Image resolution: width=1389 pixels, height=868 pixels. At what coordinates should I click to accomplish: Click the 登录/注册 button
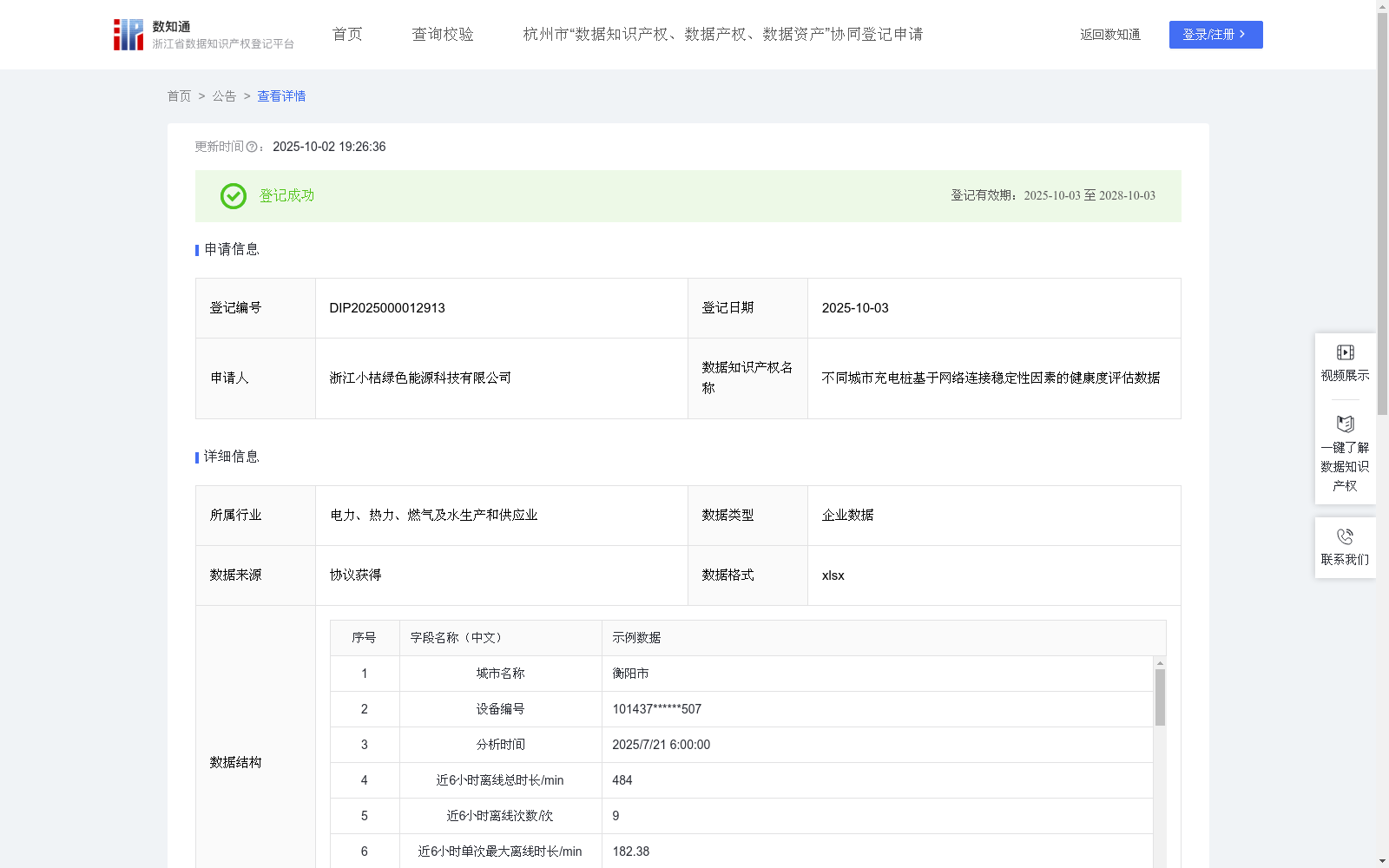point(1215,35)
